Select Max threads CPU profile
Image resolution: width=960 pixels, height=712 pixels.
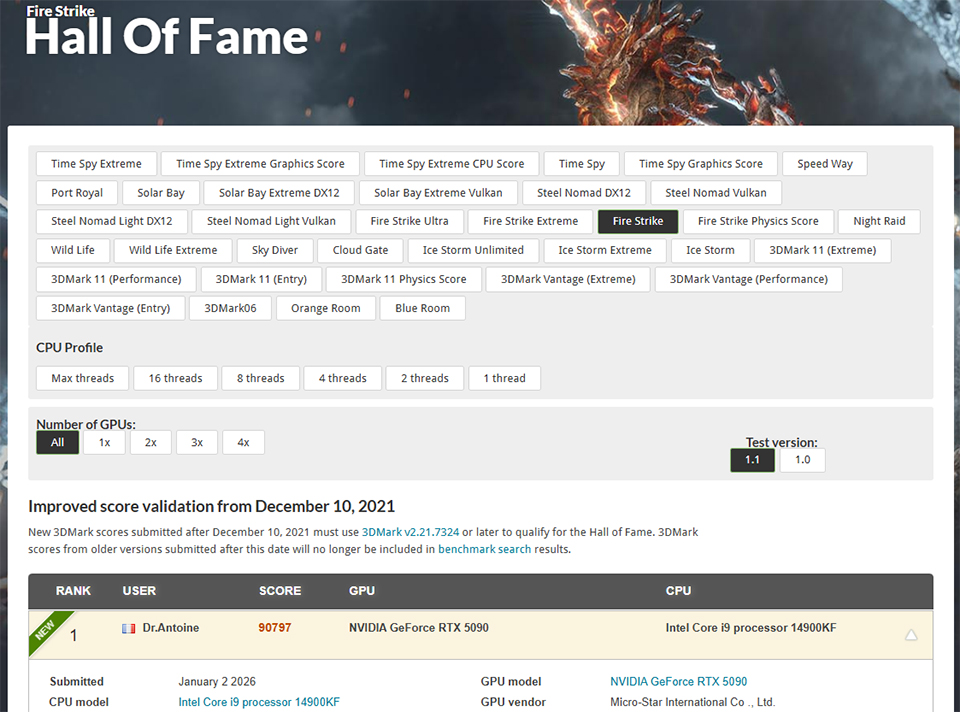tap(82, 378)
